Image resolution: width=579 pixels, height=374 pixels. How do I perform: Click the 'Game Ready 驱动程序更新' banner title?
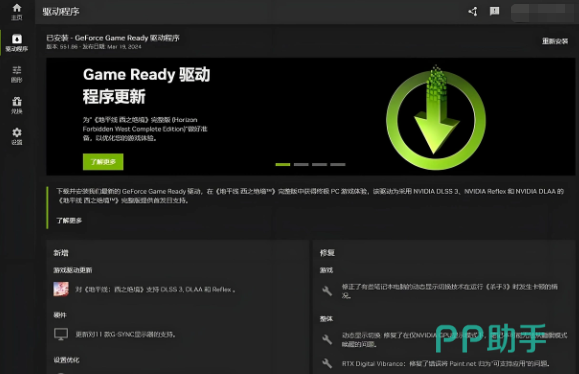click(147, 86)
